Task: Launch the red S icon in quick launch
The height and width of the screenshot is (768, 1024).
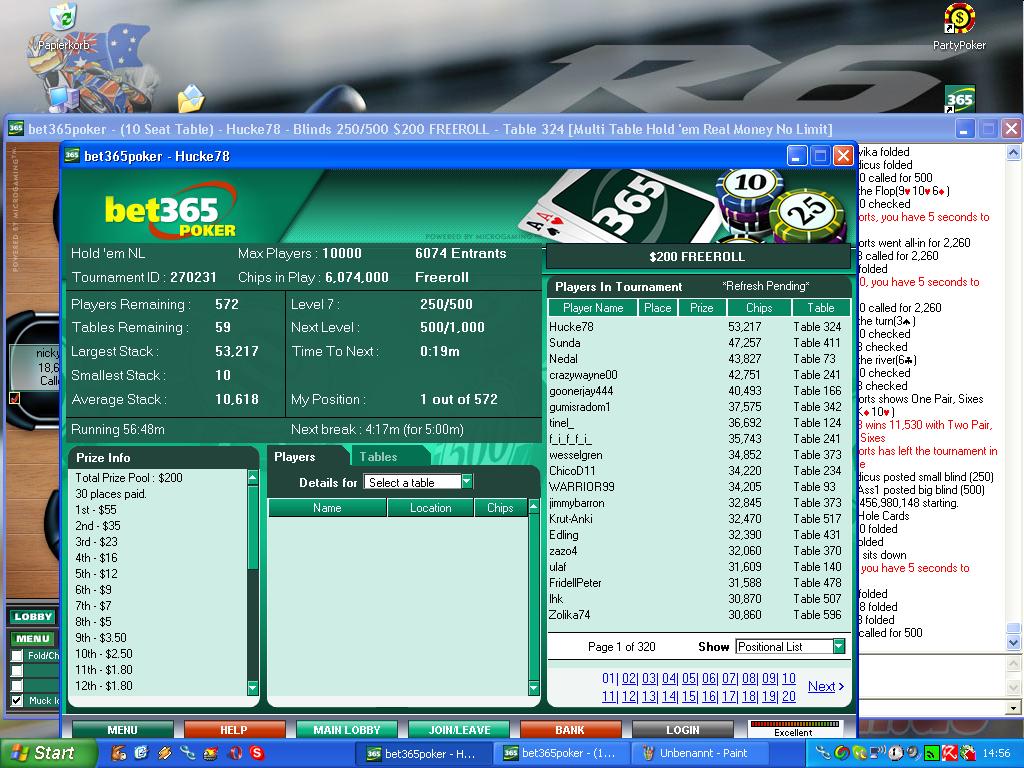Action: point(257,753)
